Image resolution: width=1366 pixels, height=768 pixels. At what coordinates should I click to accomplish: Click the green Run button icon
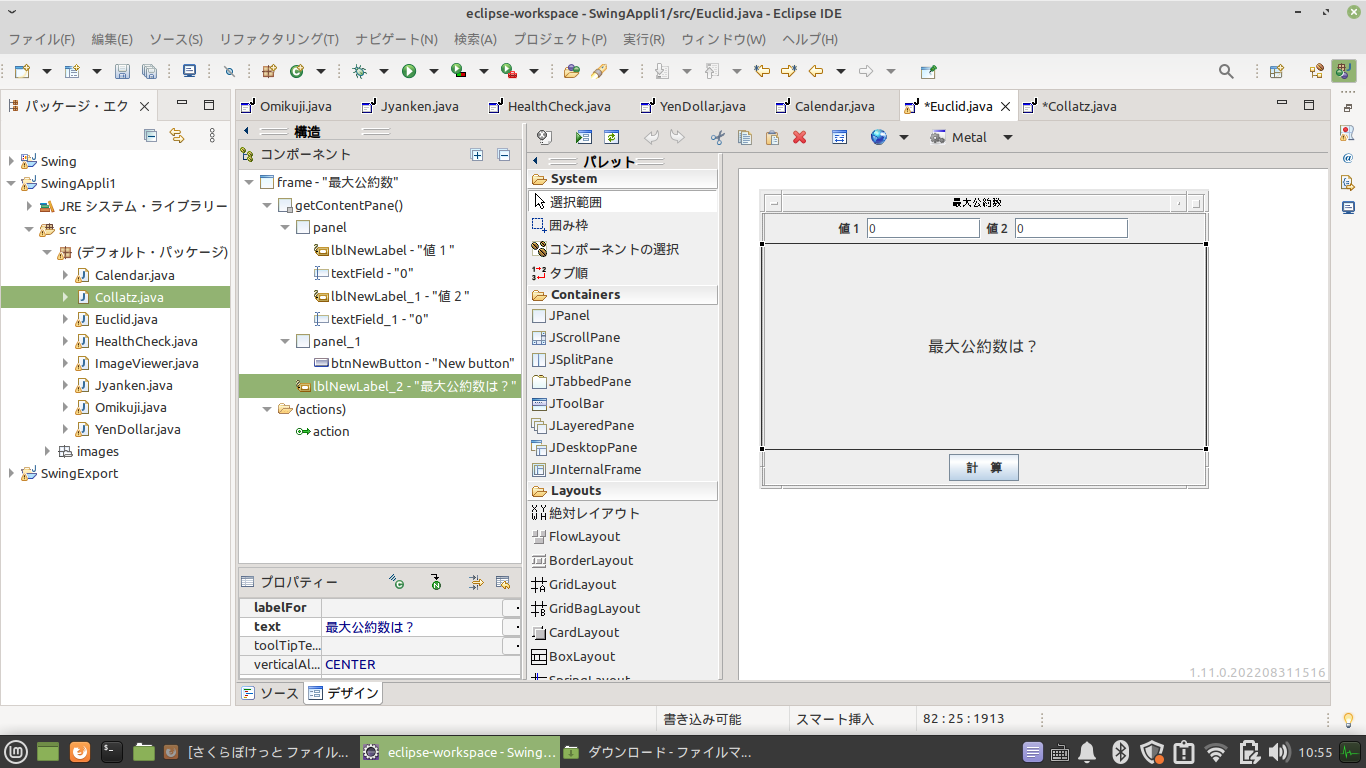coord(408,71)
